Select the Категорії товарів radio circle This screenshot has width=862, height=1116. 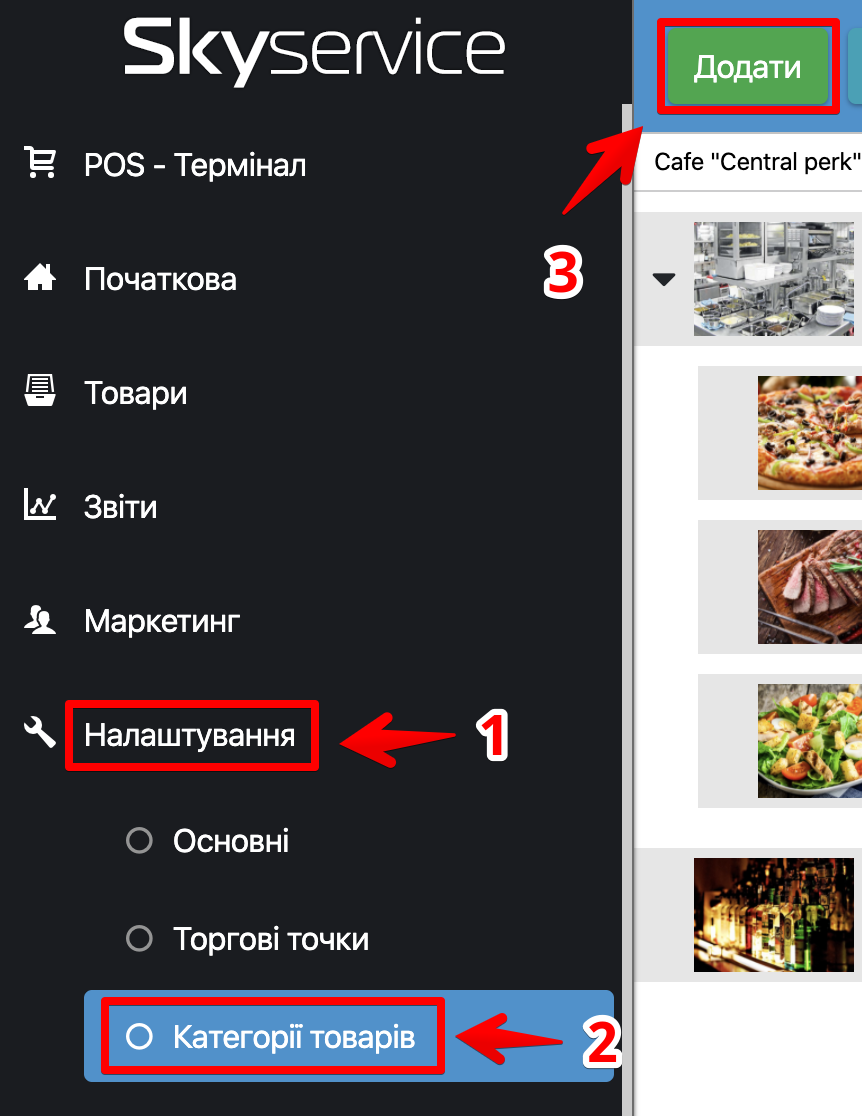pos(140,1036)
